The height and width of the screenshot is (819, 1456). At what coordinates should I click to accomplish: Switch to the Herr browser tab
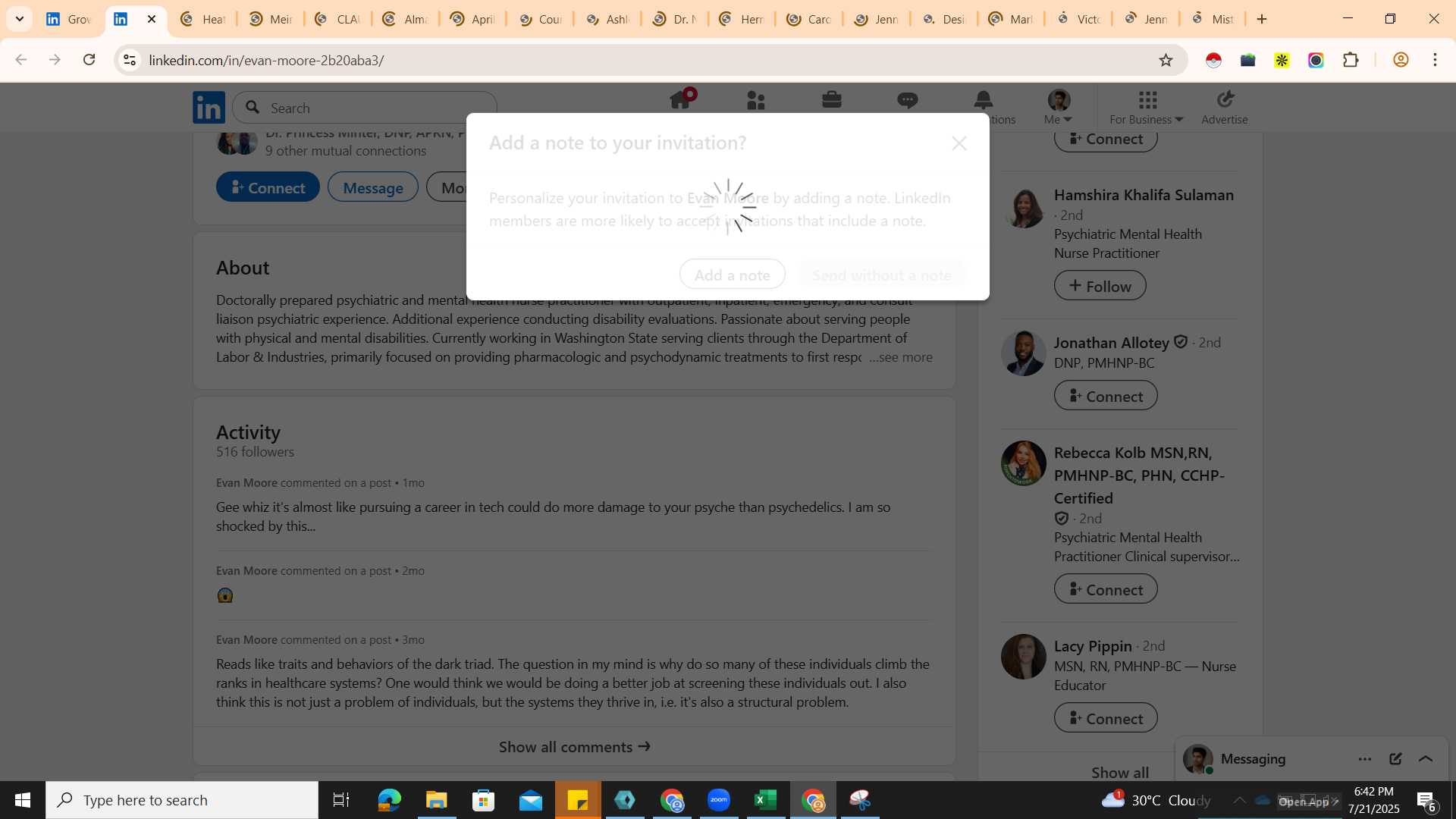[742, 19]
